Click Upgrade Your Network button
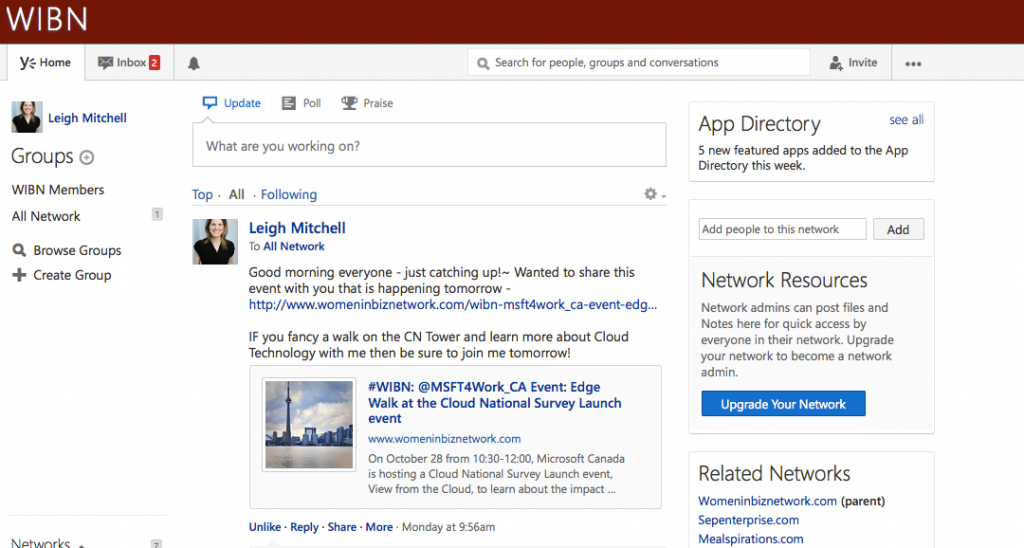 click(x=783, y=404)
